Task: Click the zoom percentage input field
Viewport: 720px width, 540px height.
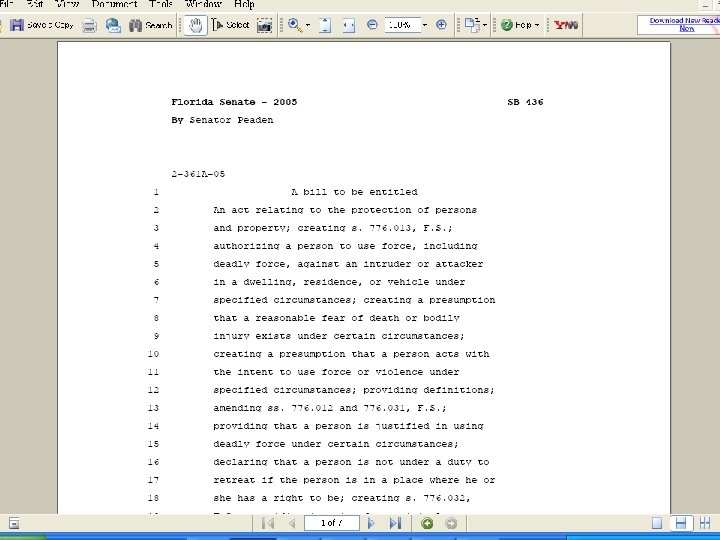Action: pyautogui.click(x=403, y=25)
